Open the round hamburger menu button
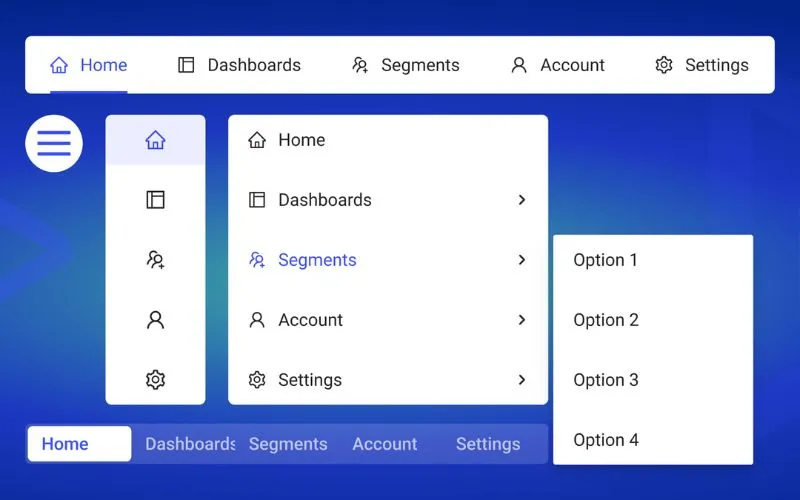 (54, 143)
